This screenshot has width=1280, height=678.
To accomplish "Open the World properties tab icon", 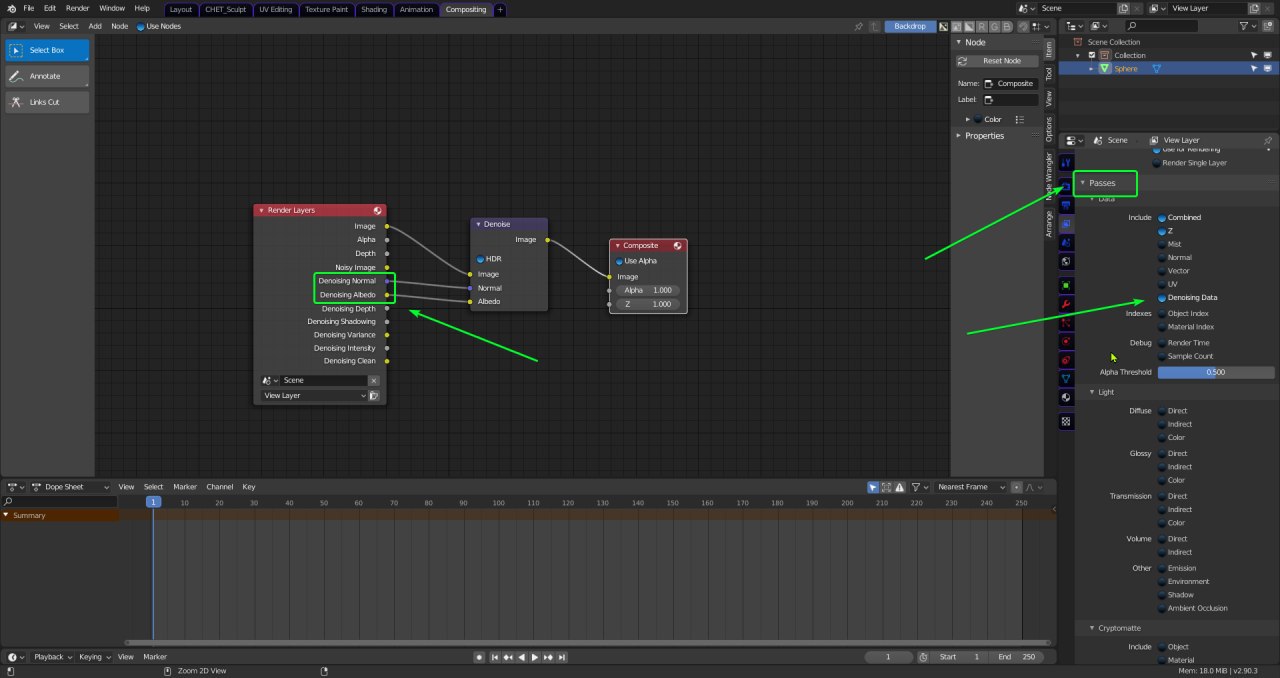I will coord(1066,261).
